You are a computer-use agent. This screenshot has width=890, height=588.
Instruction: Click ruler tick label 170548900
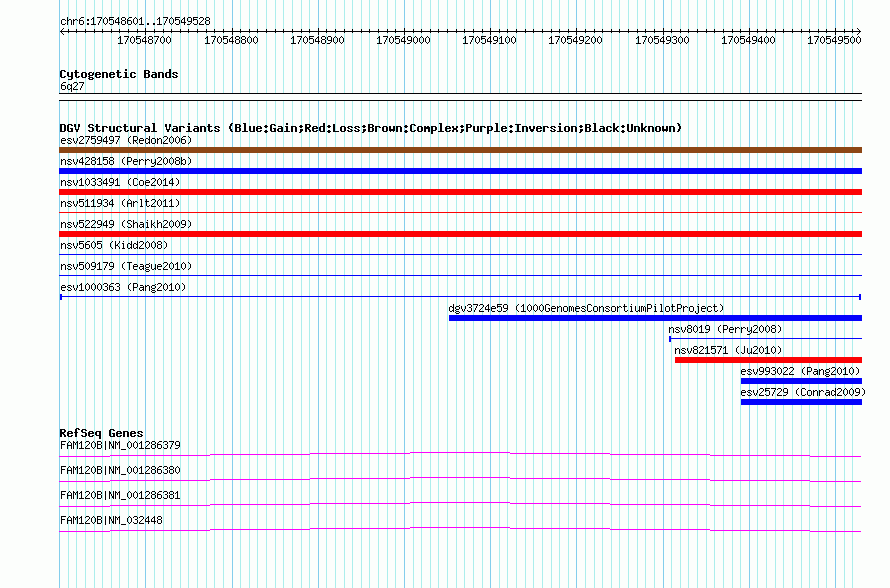point(317,40)
